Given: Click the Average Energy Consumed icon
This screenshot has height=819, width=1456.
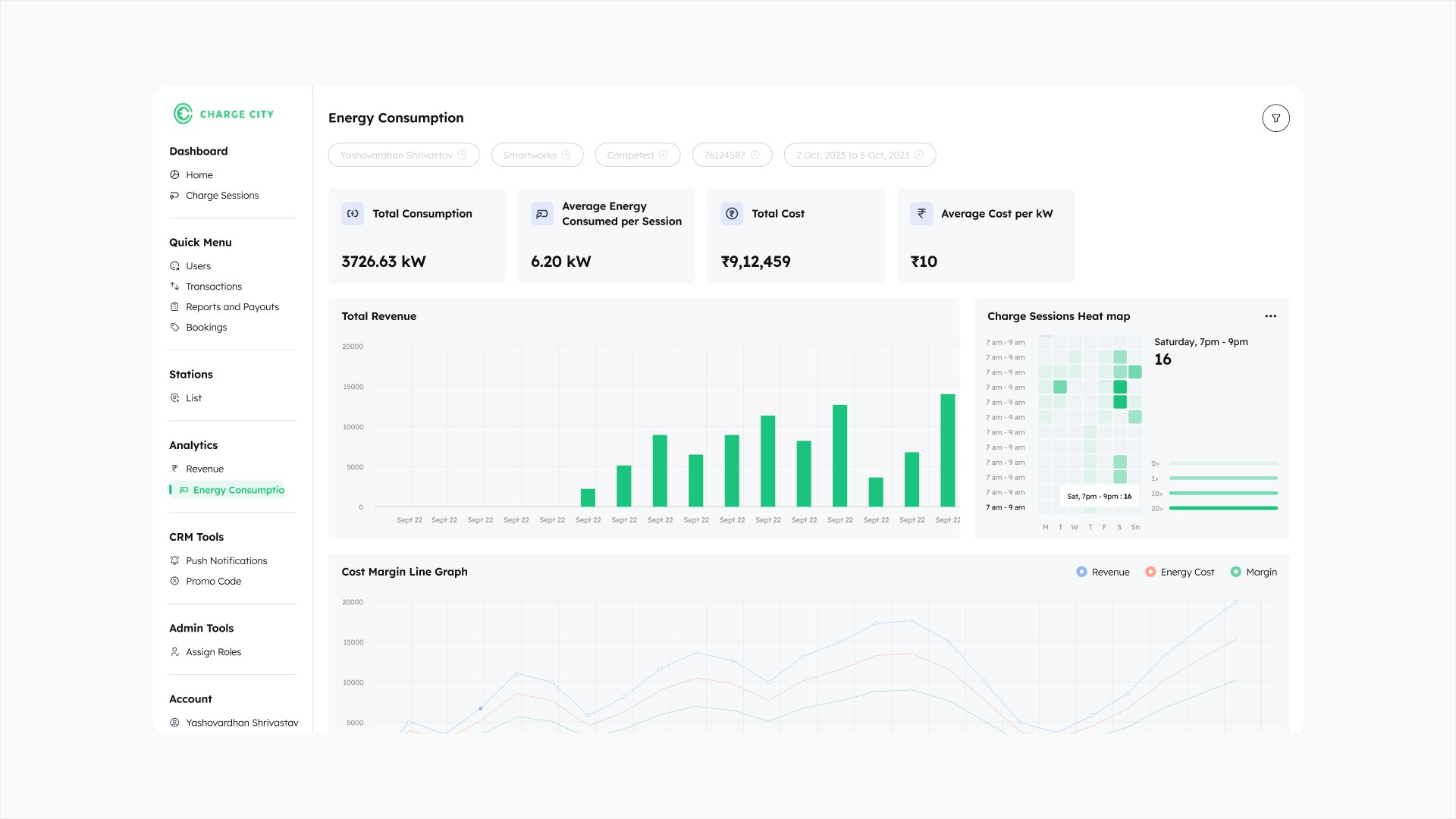Looking at the screenshot, I should pyautogui.click(x=542, y=214).
